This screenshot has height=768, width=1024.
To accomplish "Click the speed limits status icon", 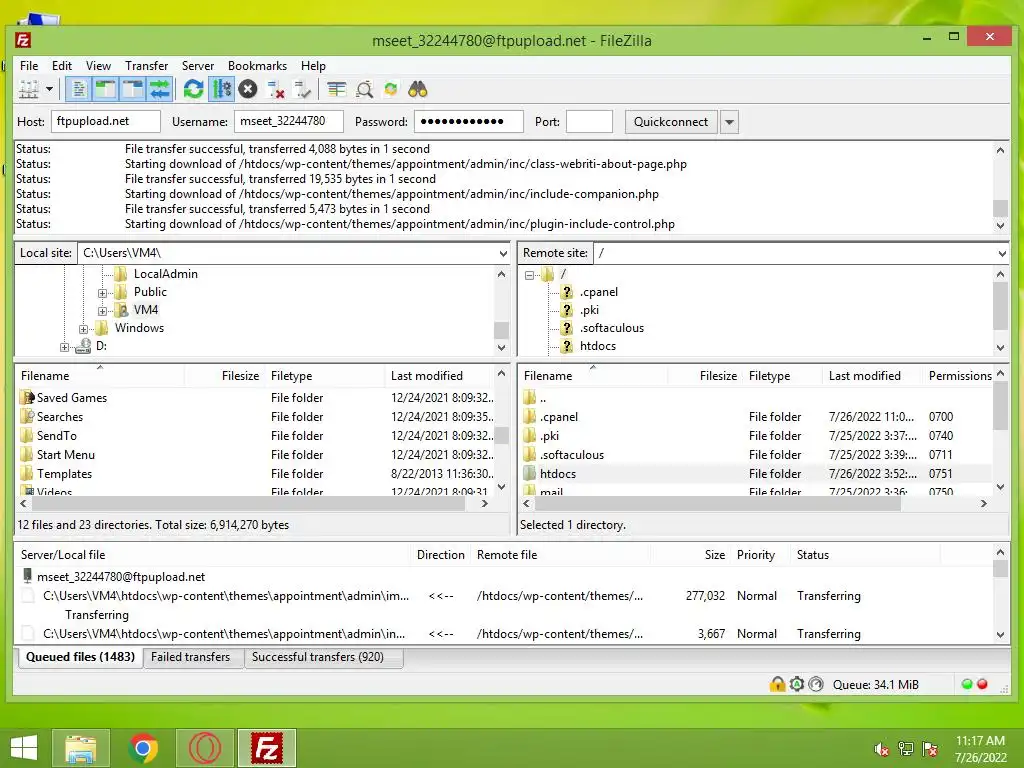I will pos(816,684).
